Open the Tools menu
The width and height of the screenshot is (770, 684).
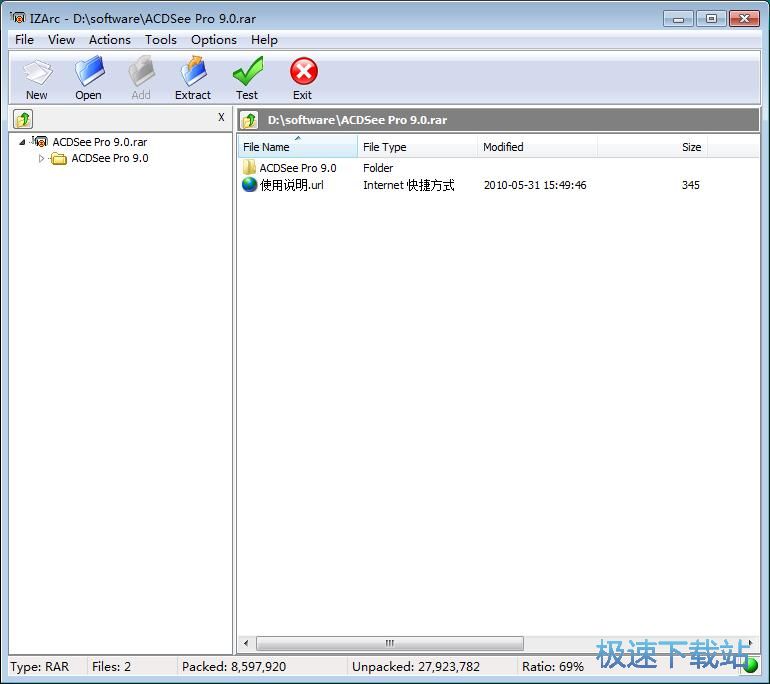[160, 40]
